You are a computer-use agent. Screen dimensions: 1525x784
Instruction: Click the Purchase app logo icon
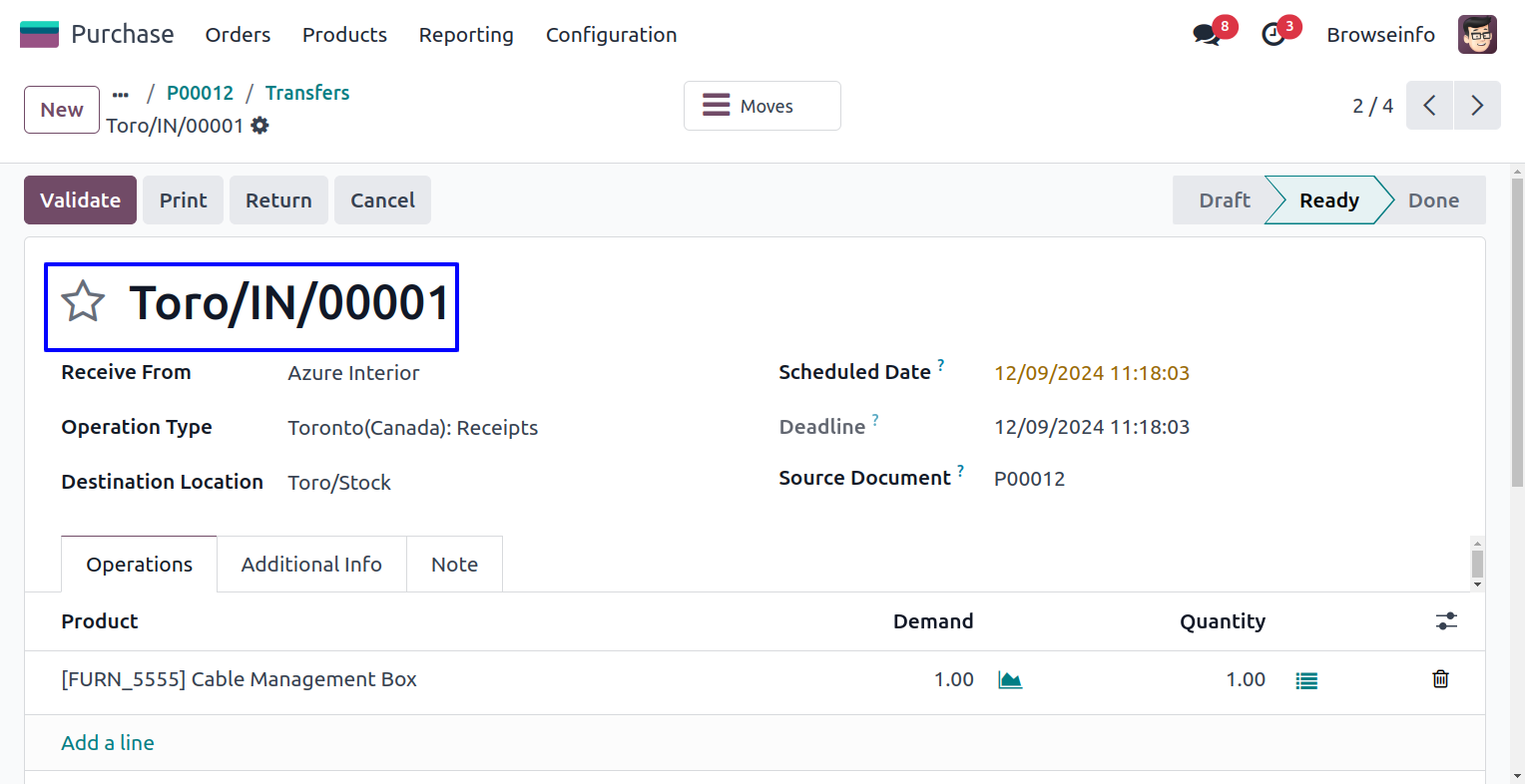point(39,35)
